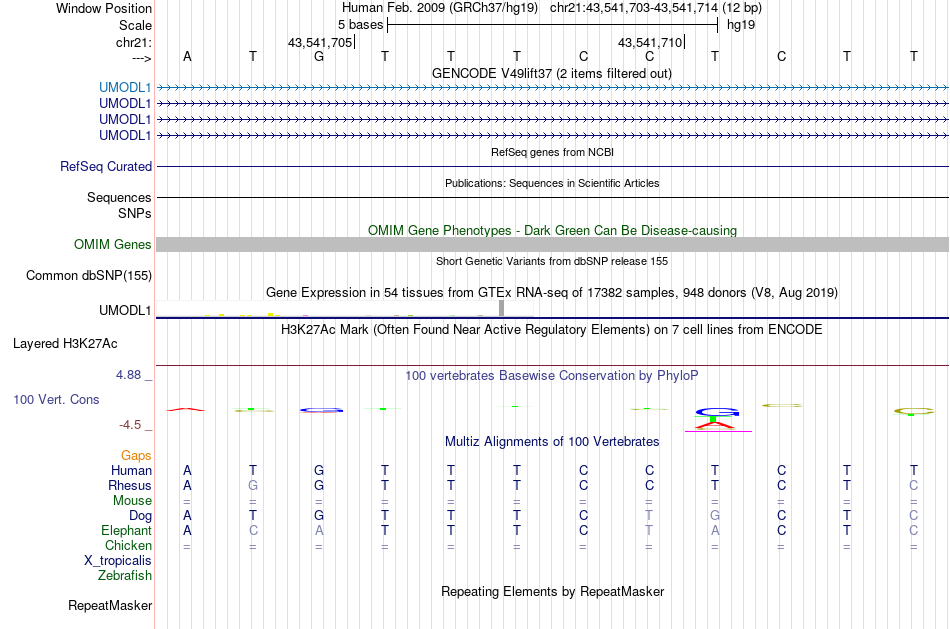
Task: Click the RepeatMasker track label
Action: 110,605
